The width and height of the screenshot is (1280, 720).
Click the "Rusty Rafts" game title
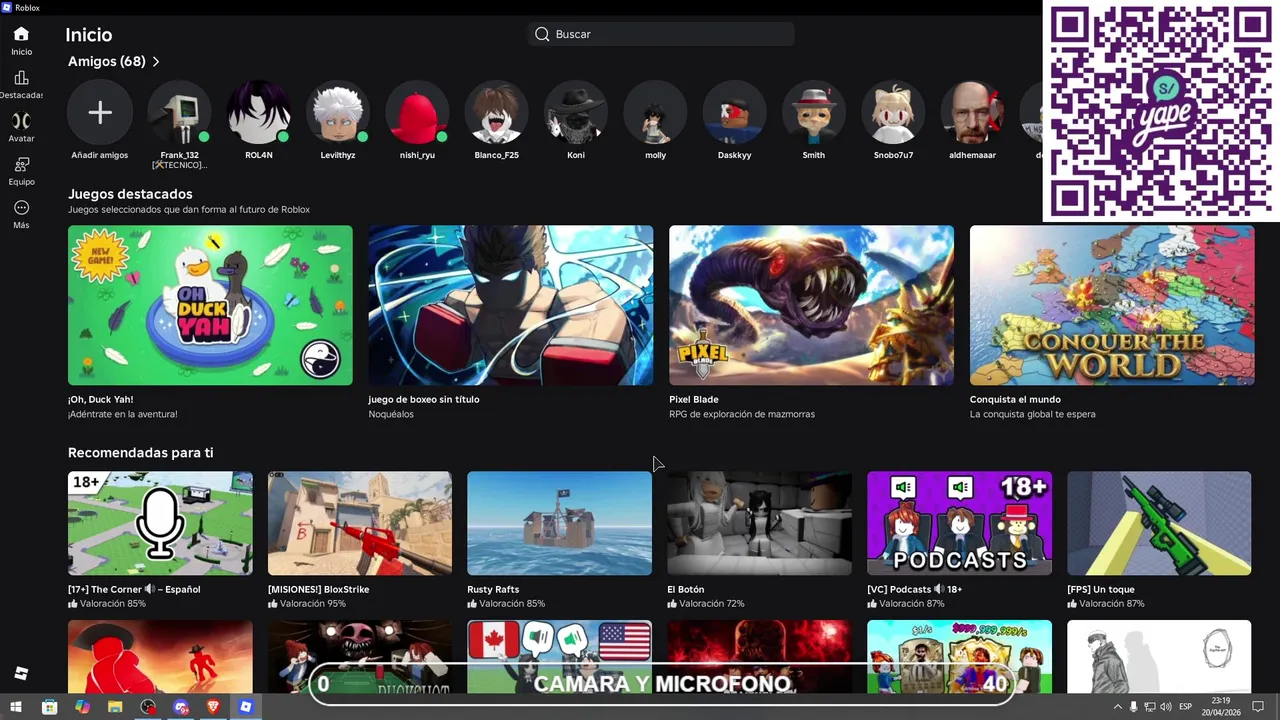493,590
